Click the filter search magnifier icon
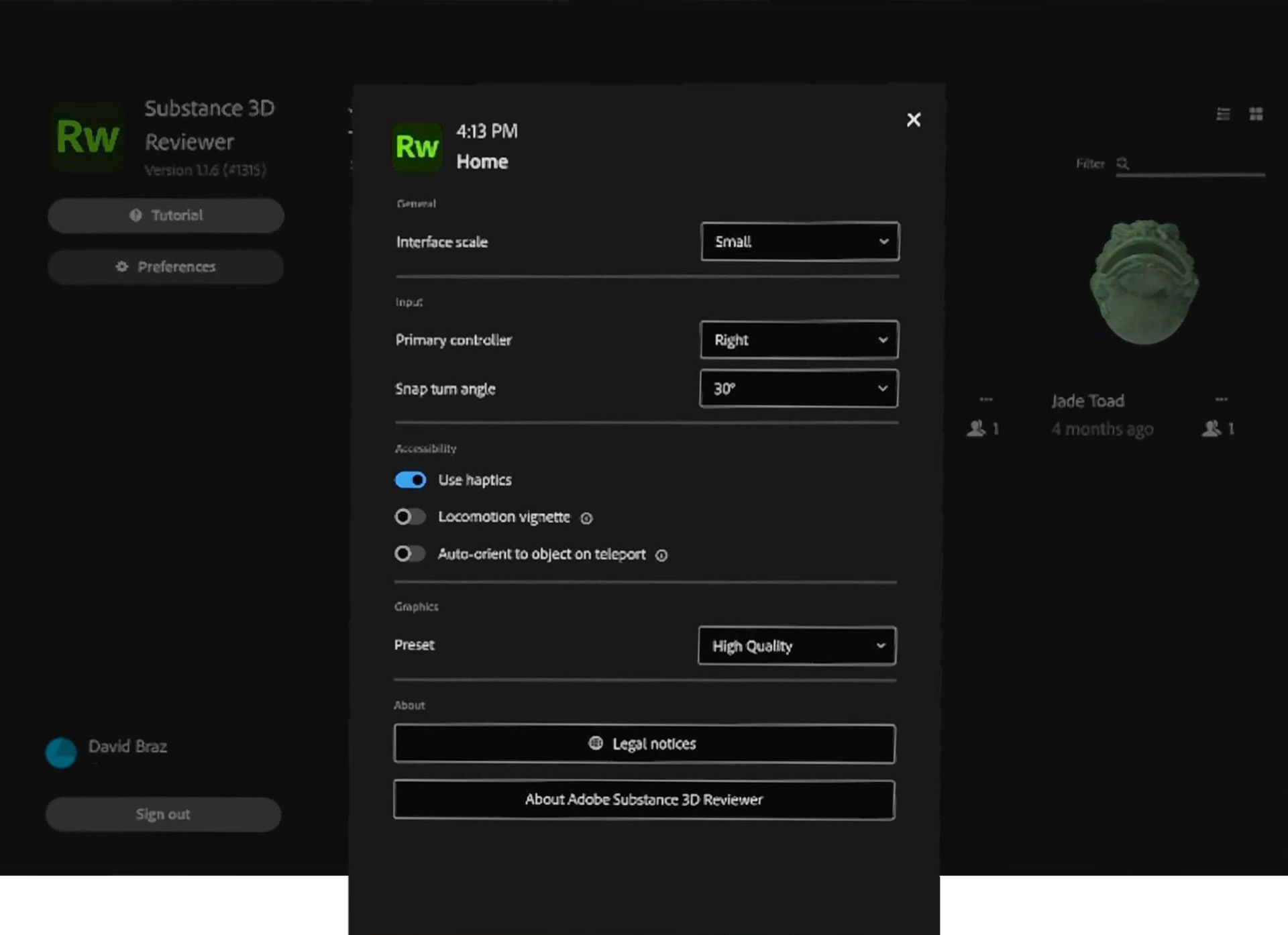The image size is (1288, 935). point(1122,164)
